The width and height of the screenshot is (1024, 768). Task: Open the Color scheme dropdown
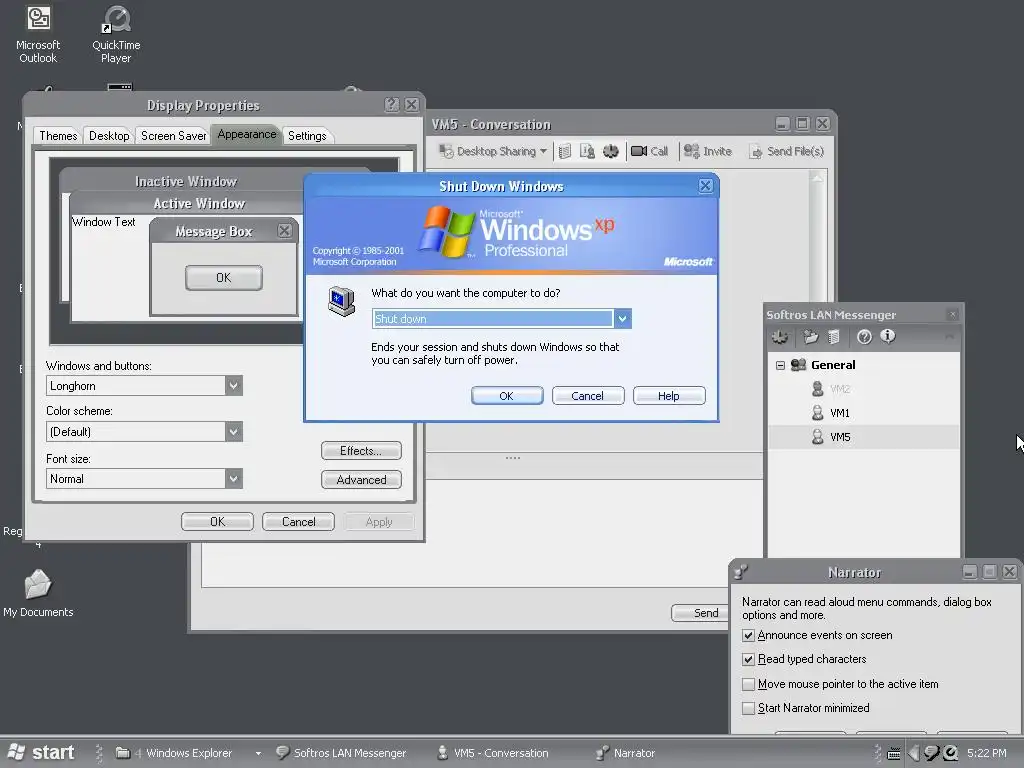tap(234, 432)
